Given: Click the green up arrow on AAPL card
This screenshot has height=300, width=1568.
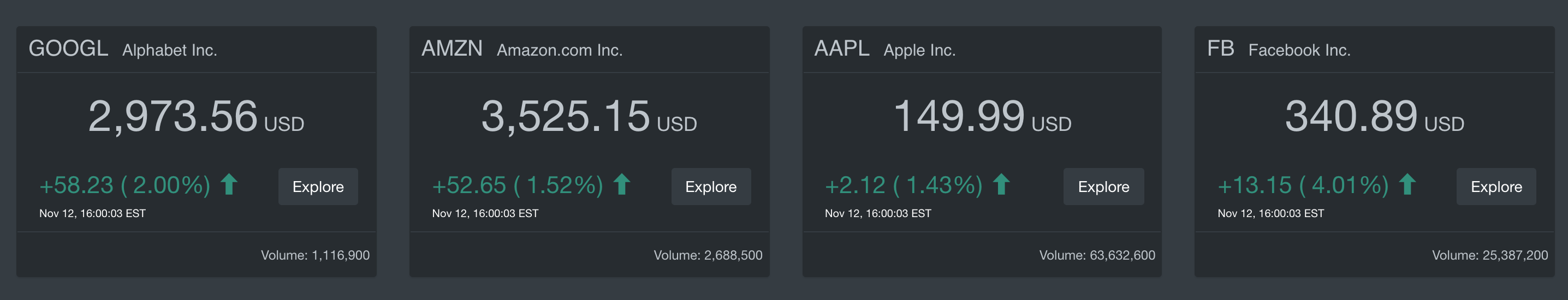Looking at the screenshot, I should [1001, 184].
